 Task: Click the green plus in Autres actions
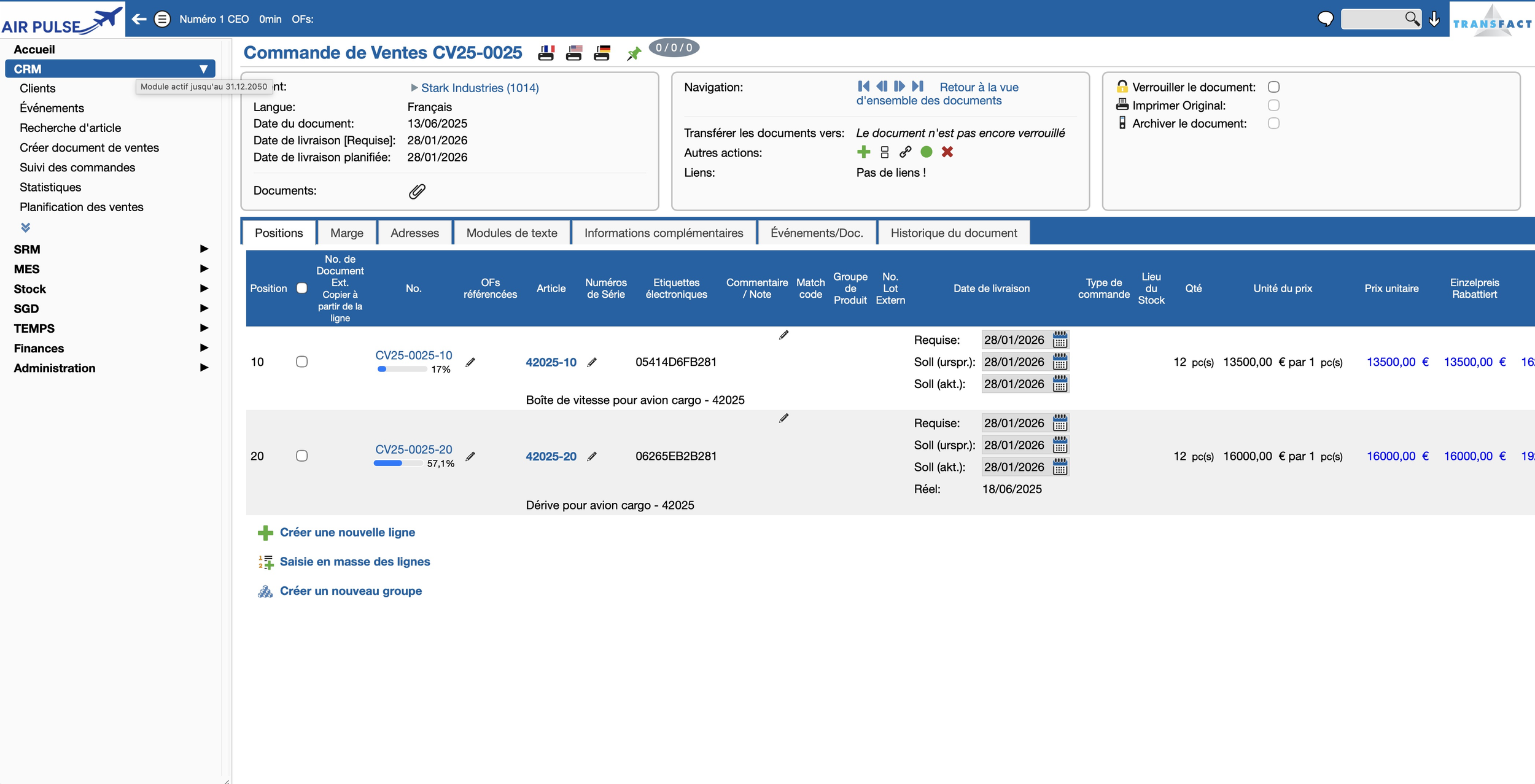tap(863, 152)
